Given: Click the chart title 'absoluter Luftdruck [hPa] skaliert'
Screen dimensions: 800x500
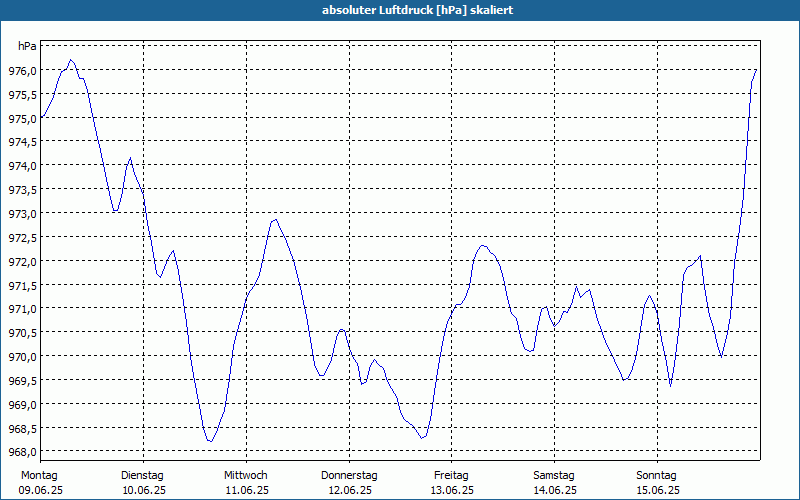Looking at the screenshot, I should coord(417,10).
